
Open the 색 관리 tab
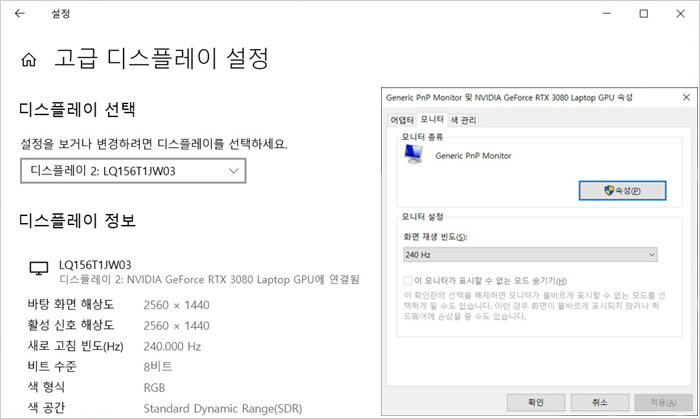click(x=463, y=120)
